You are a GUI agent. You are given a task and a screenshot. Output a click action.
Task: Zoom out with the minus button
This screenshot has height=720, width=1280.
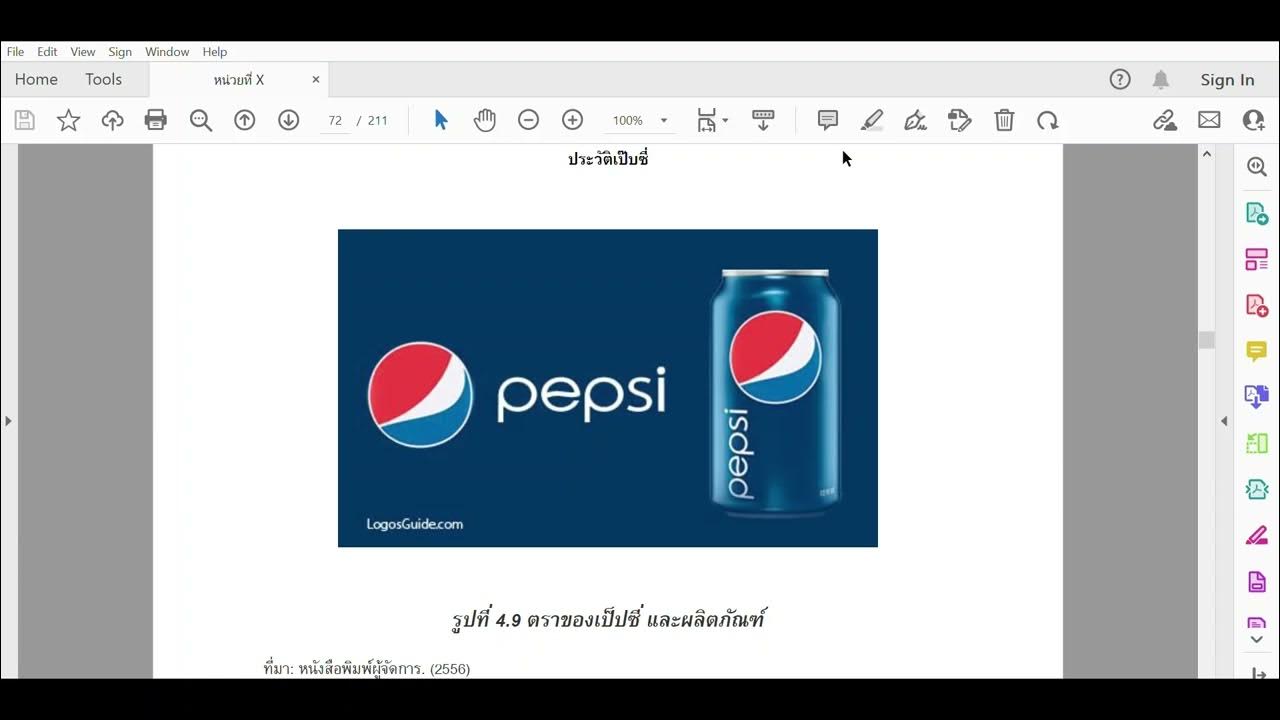pos(529,121)
